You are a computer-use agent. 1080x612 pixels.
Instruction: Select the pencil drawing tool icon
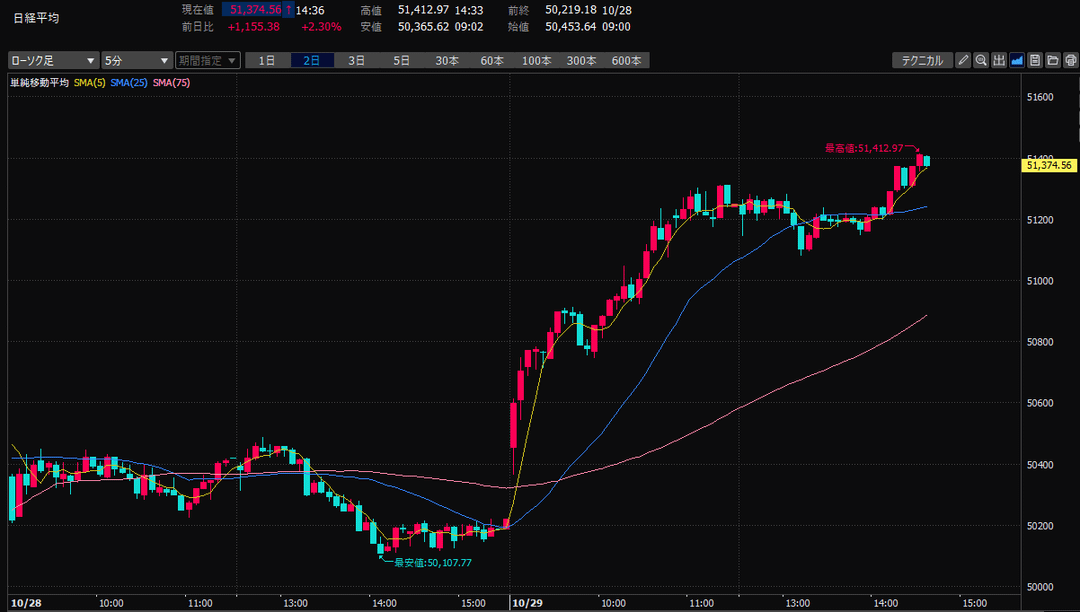point(963,60)
